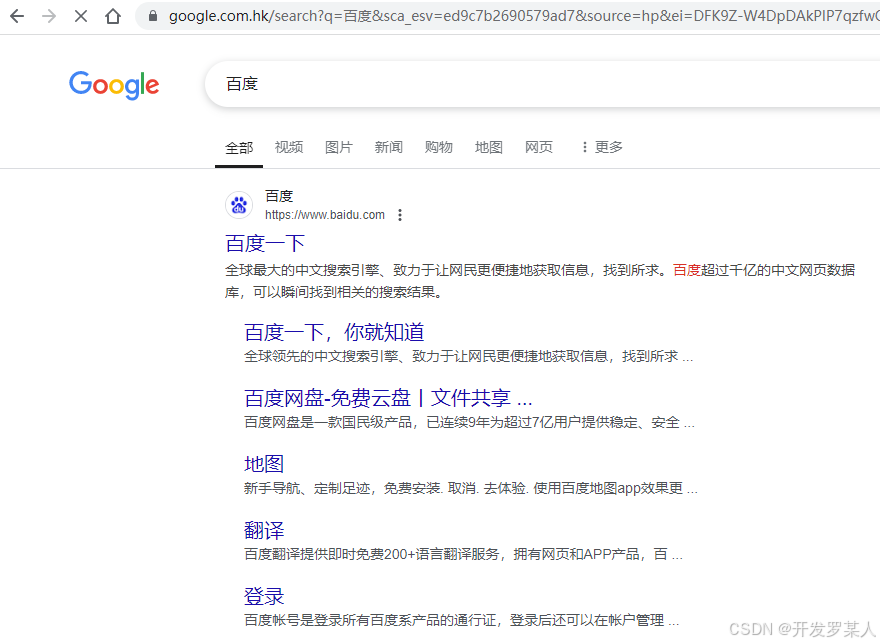880x644 pixels.
Task: Stop page loading with the X button
Action: pos(81,16)
